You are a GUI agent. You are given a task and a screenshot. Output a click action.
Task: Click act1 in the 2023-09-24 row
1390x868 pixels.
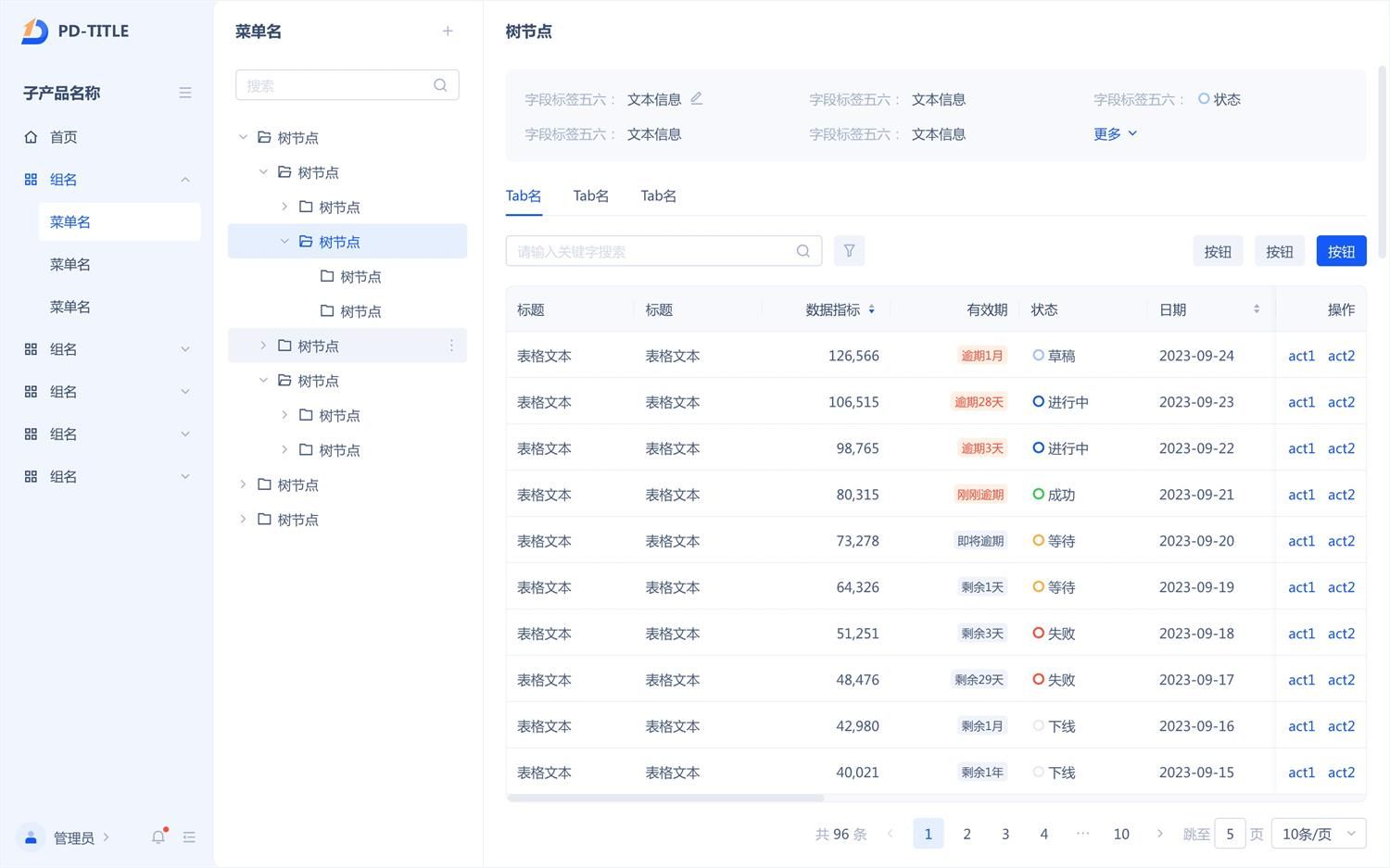1301,356
